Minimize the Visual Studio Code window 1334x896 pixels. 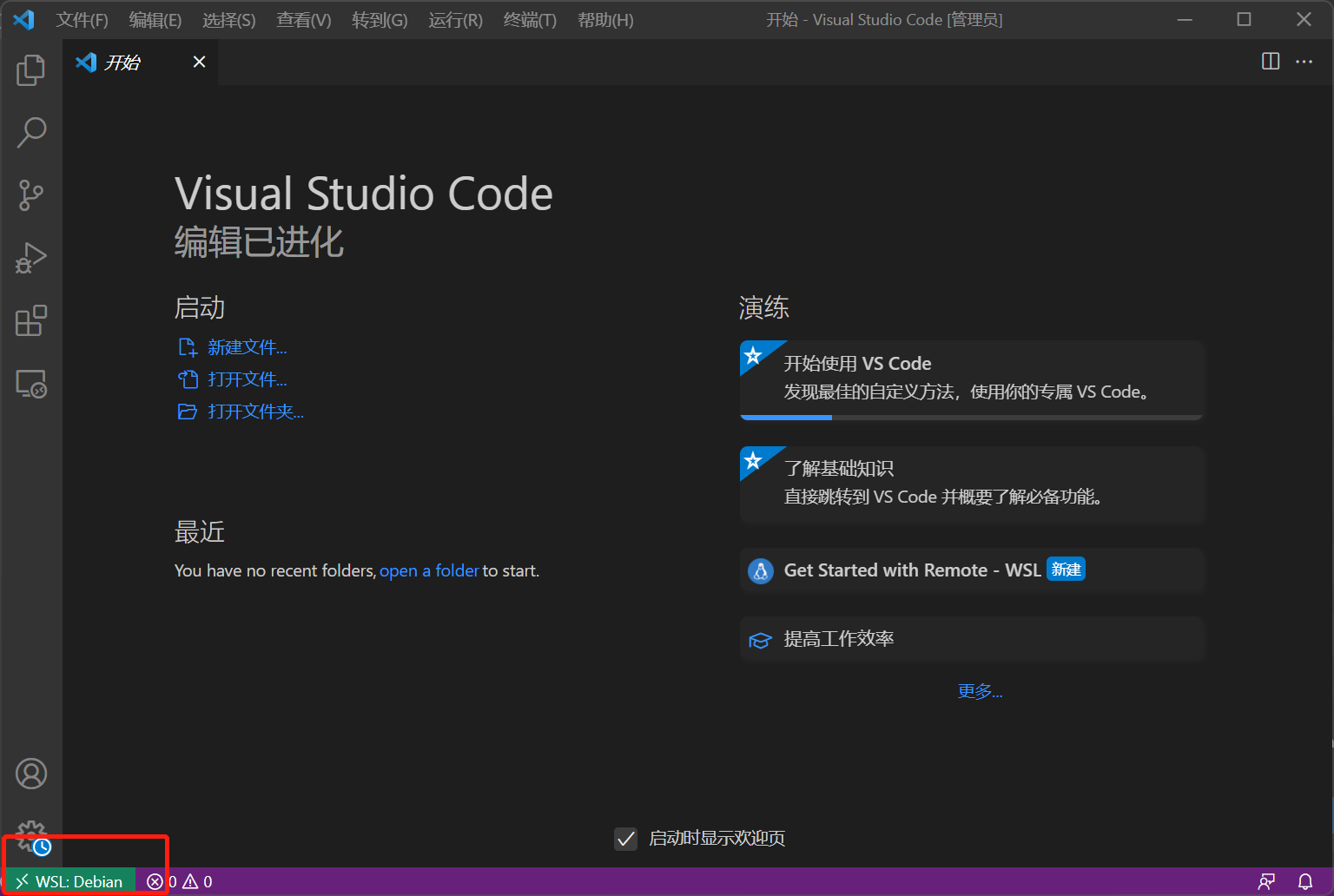1185,19
